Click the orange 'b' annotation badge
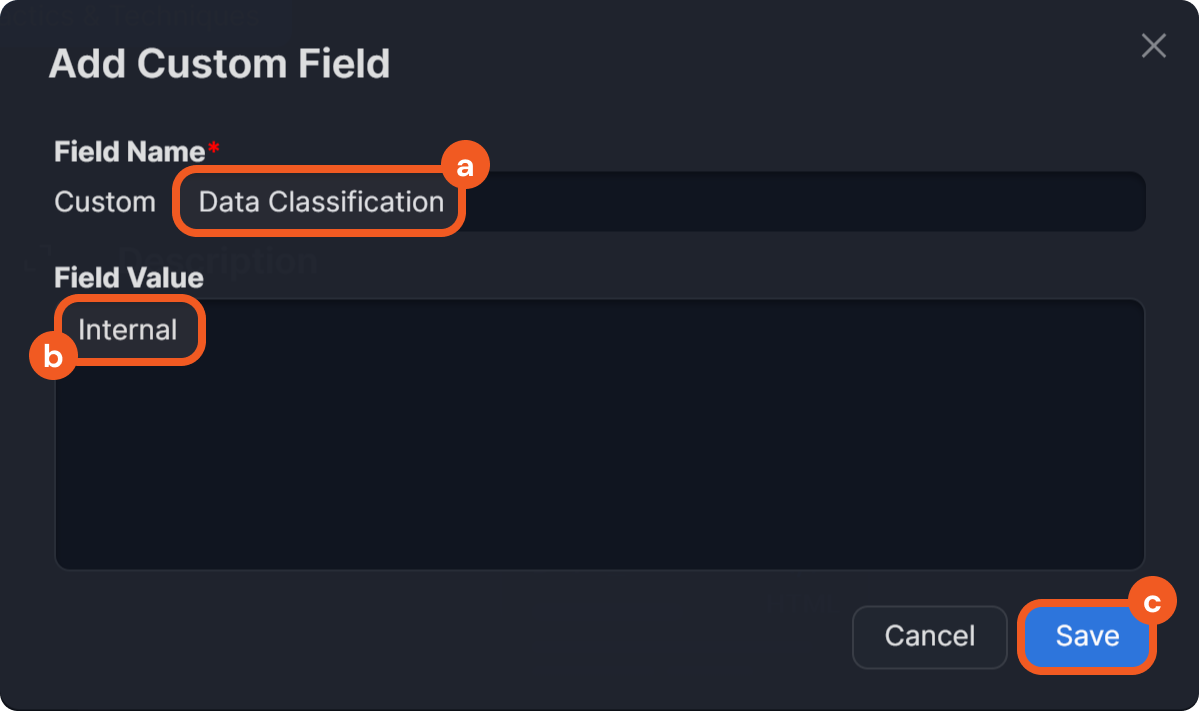 pyautogui.click(x=53, y=355)
